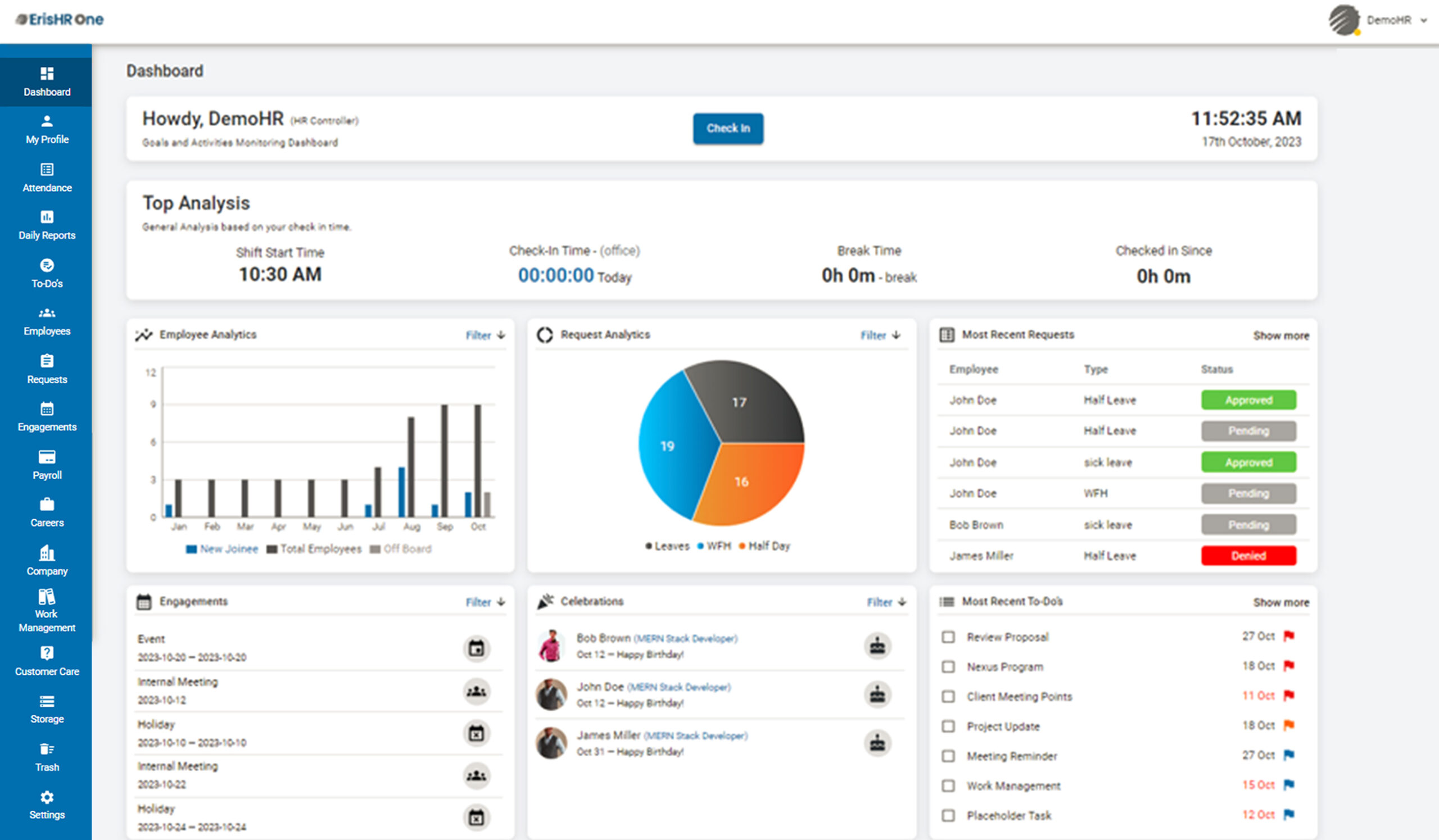Open Settings from the sidebar menu
Screen dimensions: 1439x840
(x=47, y=805)
